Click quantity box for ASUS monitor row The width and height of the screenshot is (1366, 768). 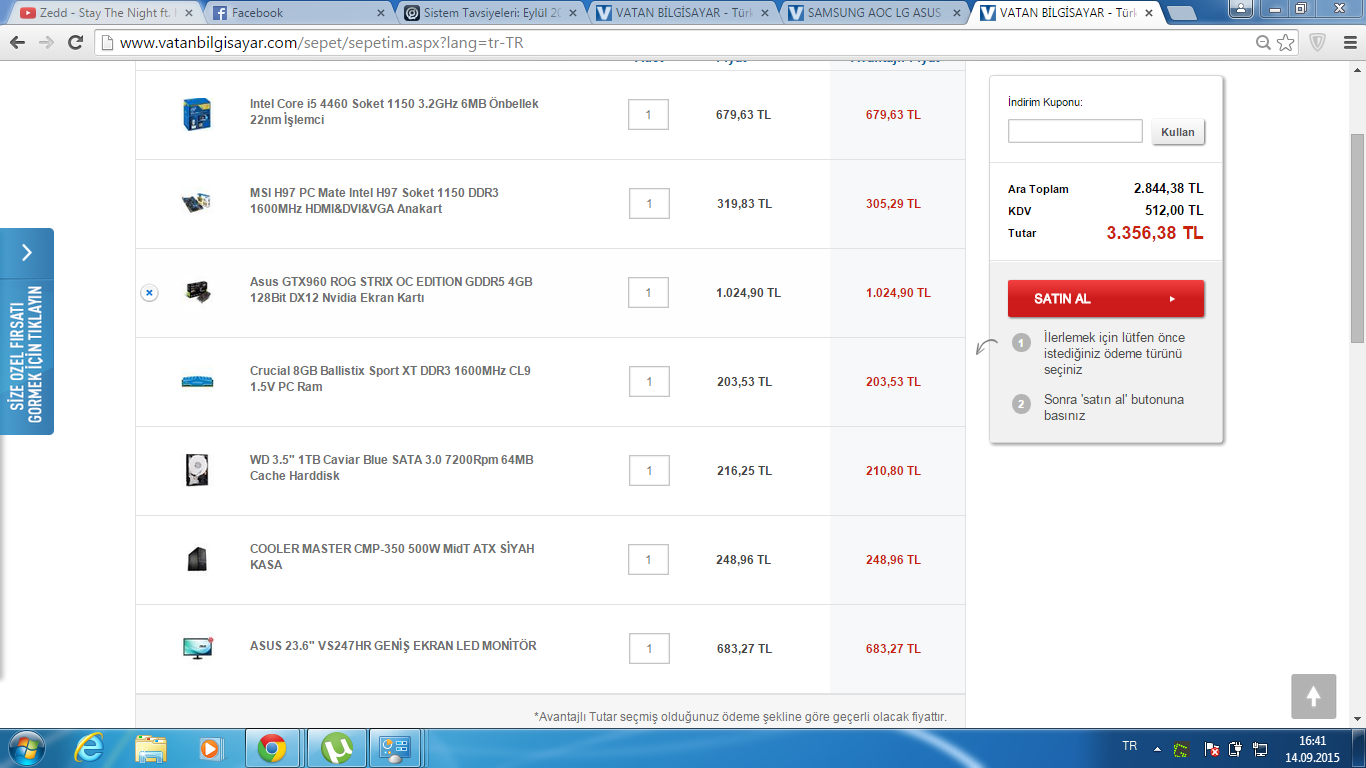tap(649, 649)
